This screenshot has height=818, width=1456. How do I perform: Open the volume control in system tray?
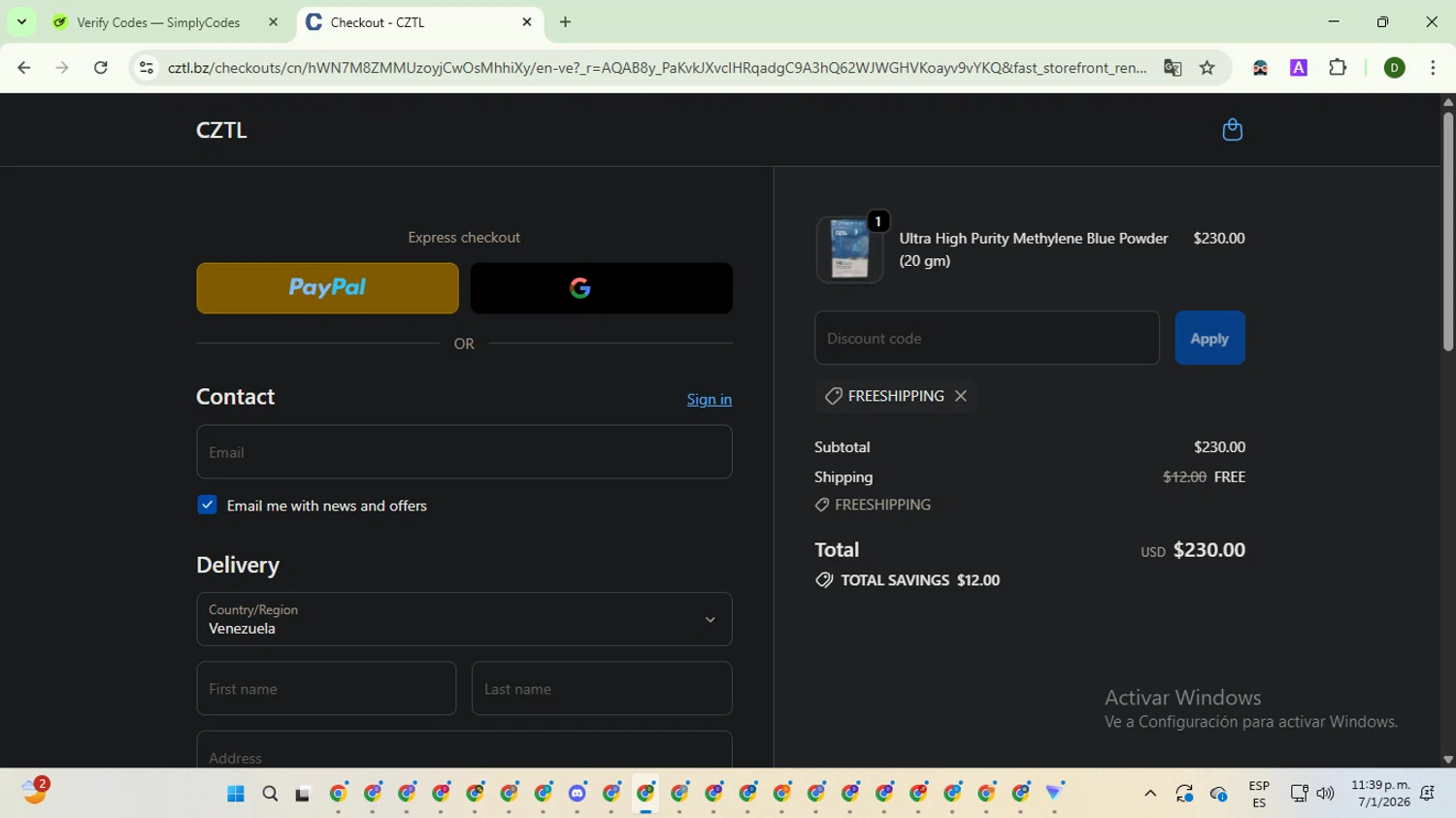pyautogui.click(x=1325, y=794)
